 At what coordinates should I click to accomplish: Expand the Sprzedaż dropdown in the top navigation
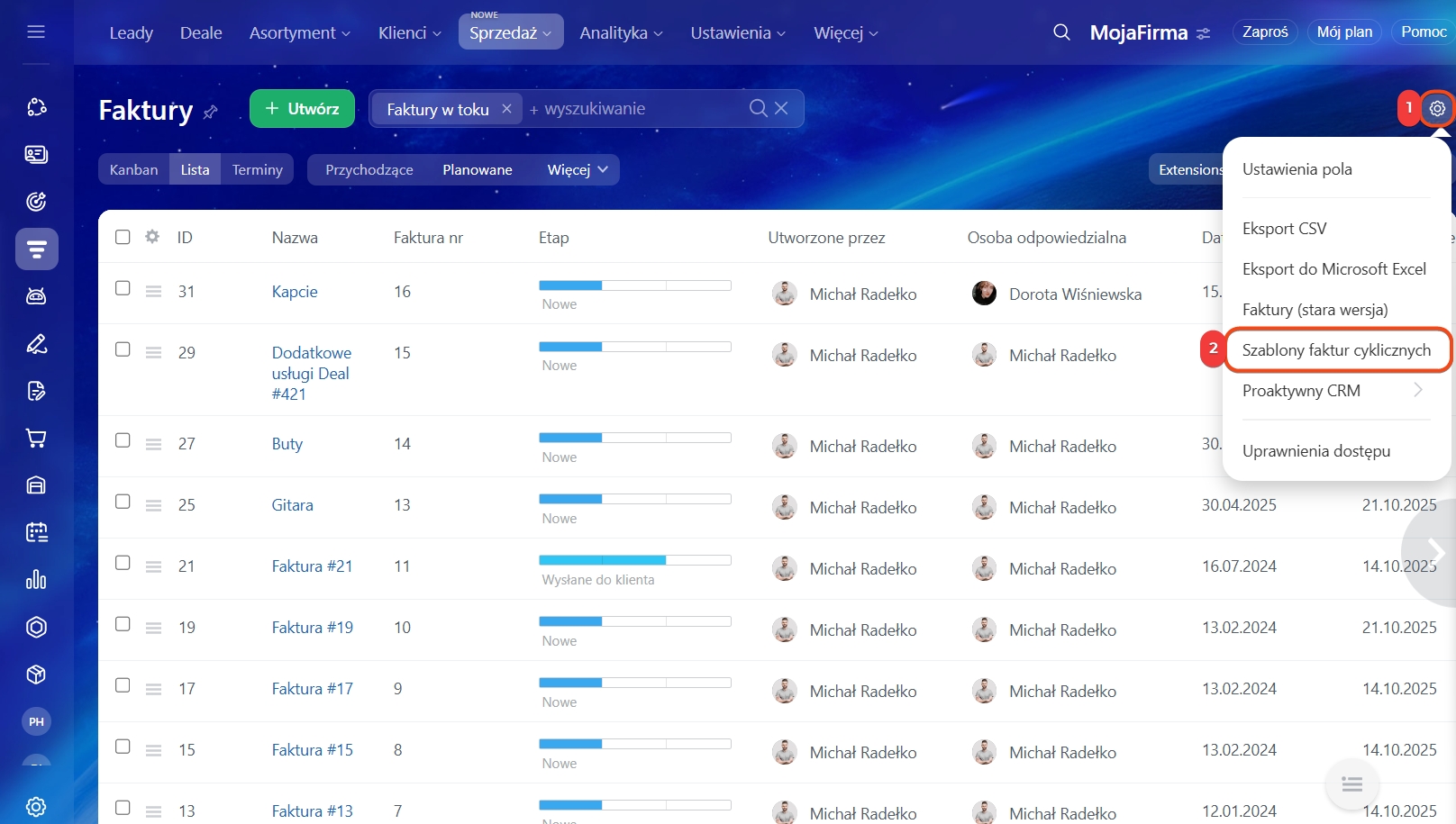(x=510, y=33)
